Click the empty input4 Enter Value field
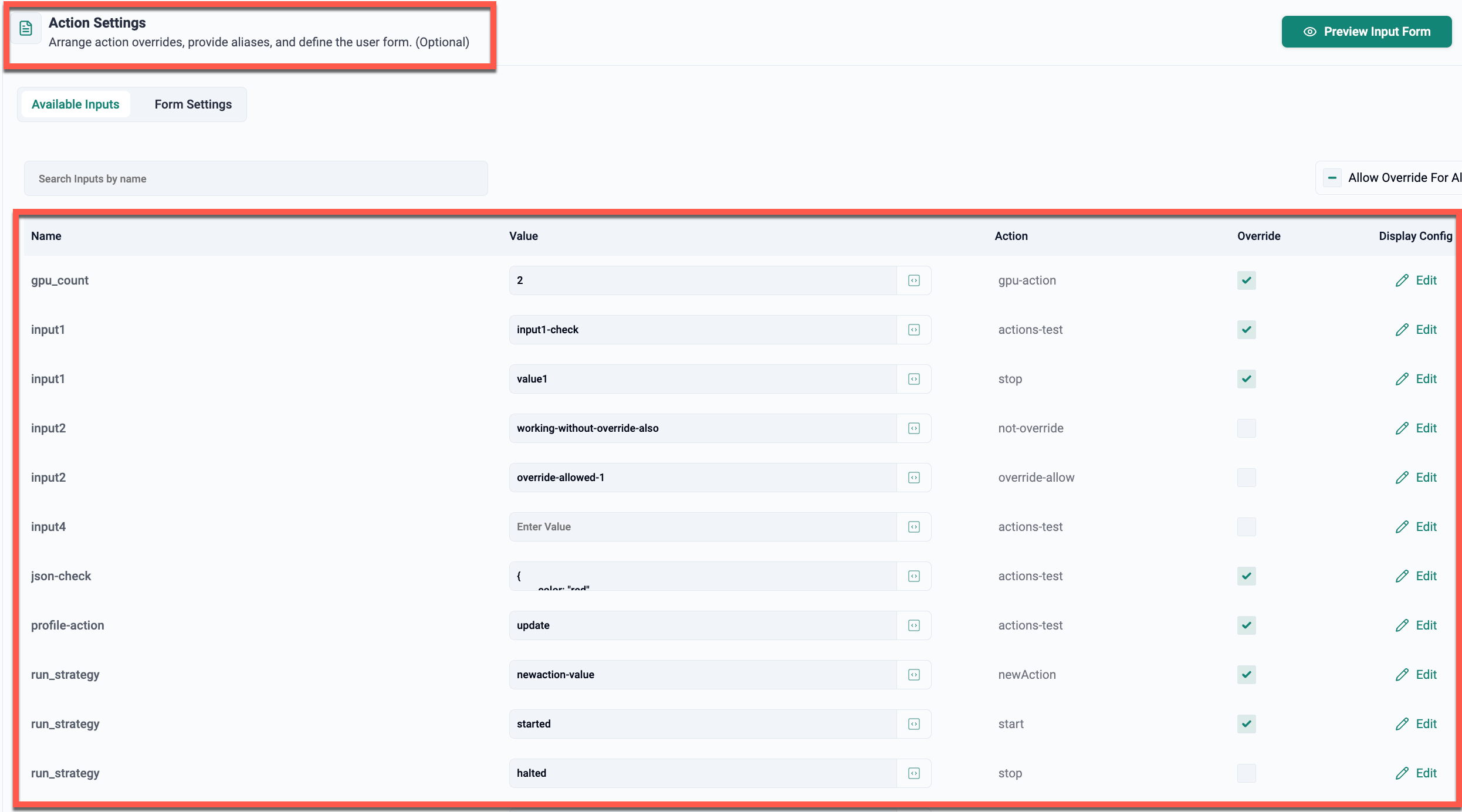The width and height of the screenshot is (1462, 812). click(702, 527)
